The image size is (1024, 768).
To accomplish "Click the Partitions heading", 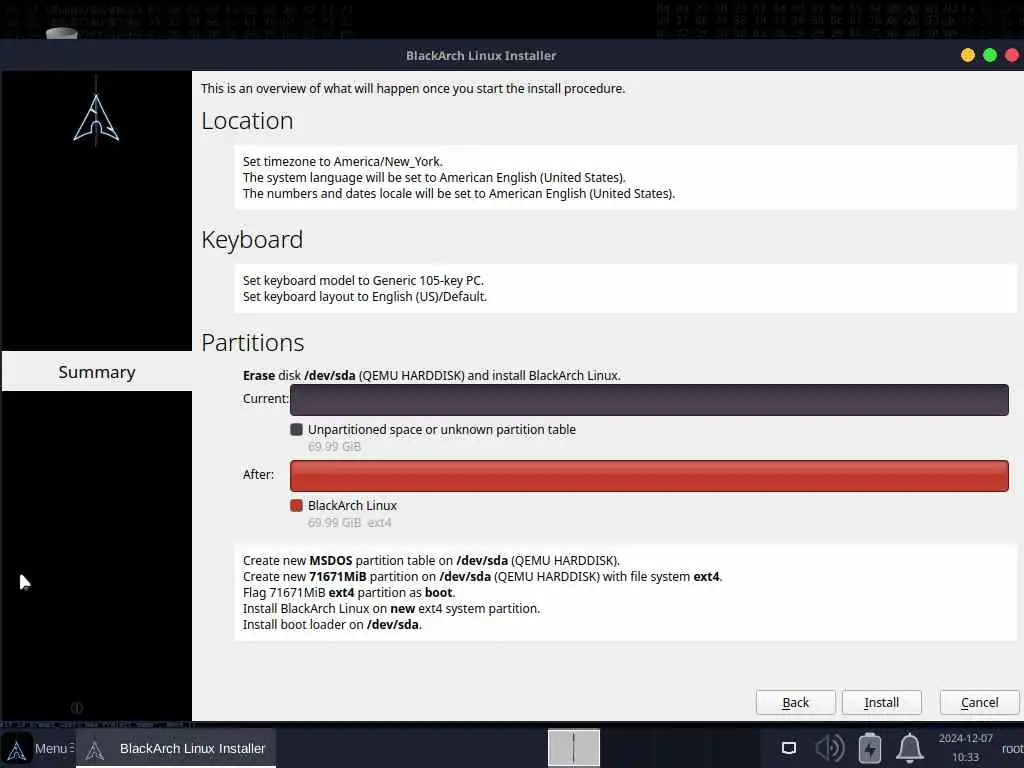I will 253,343.
